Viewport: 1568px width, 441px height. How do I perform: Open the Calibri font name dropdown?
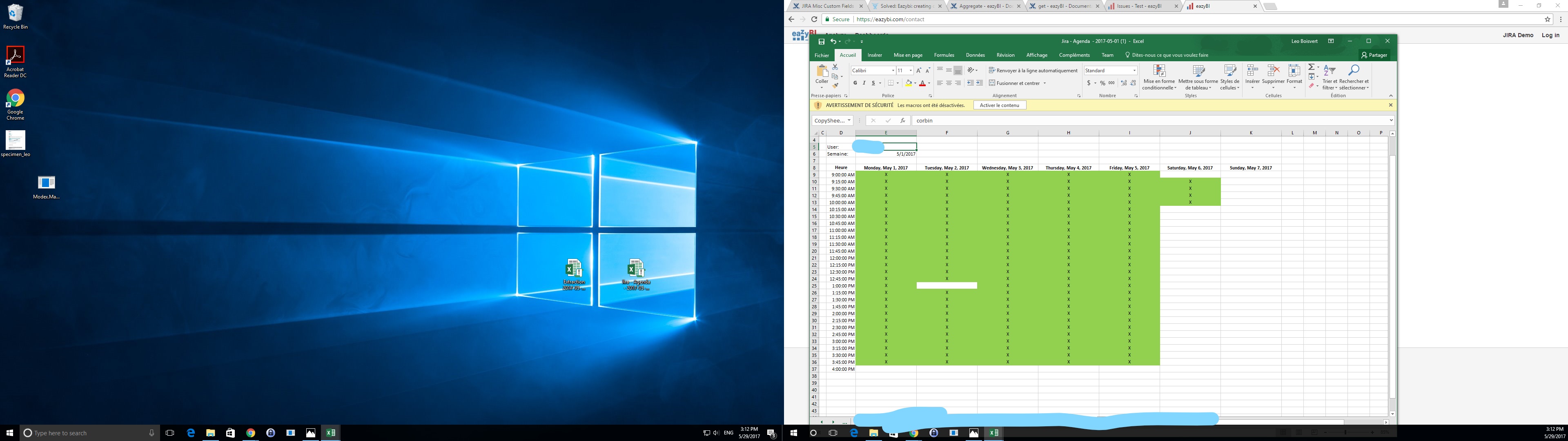(893, 71)
